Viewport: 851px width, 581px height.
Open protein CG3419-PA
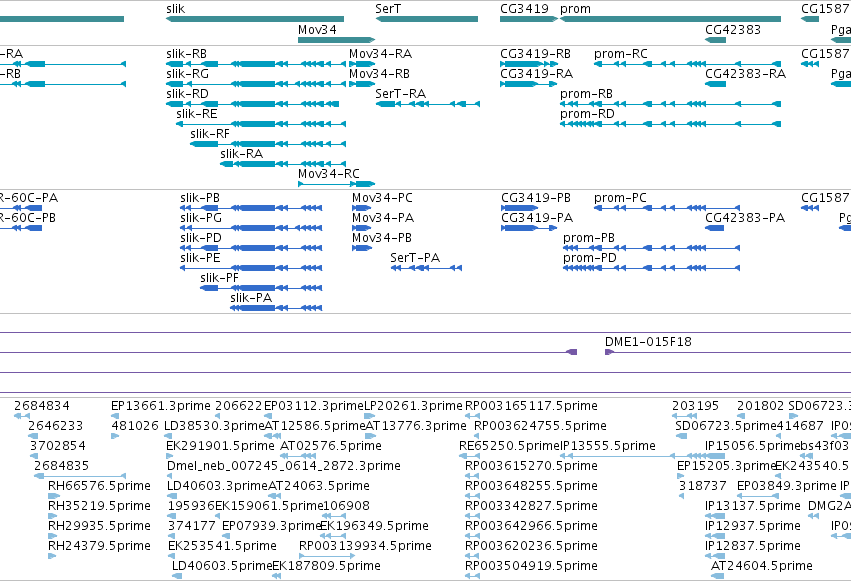(537, 218)
